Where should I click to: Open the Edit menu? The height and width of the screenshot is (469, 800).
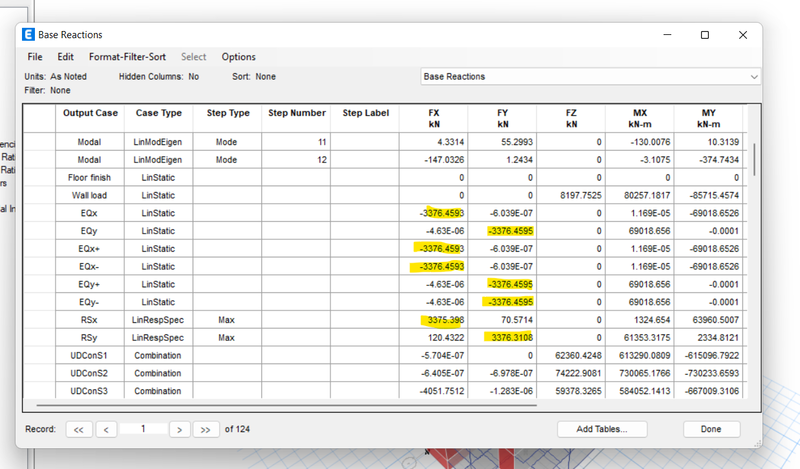(x=65, y=57)
